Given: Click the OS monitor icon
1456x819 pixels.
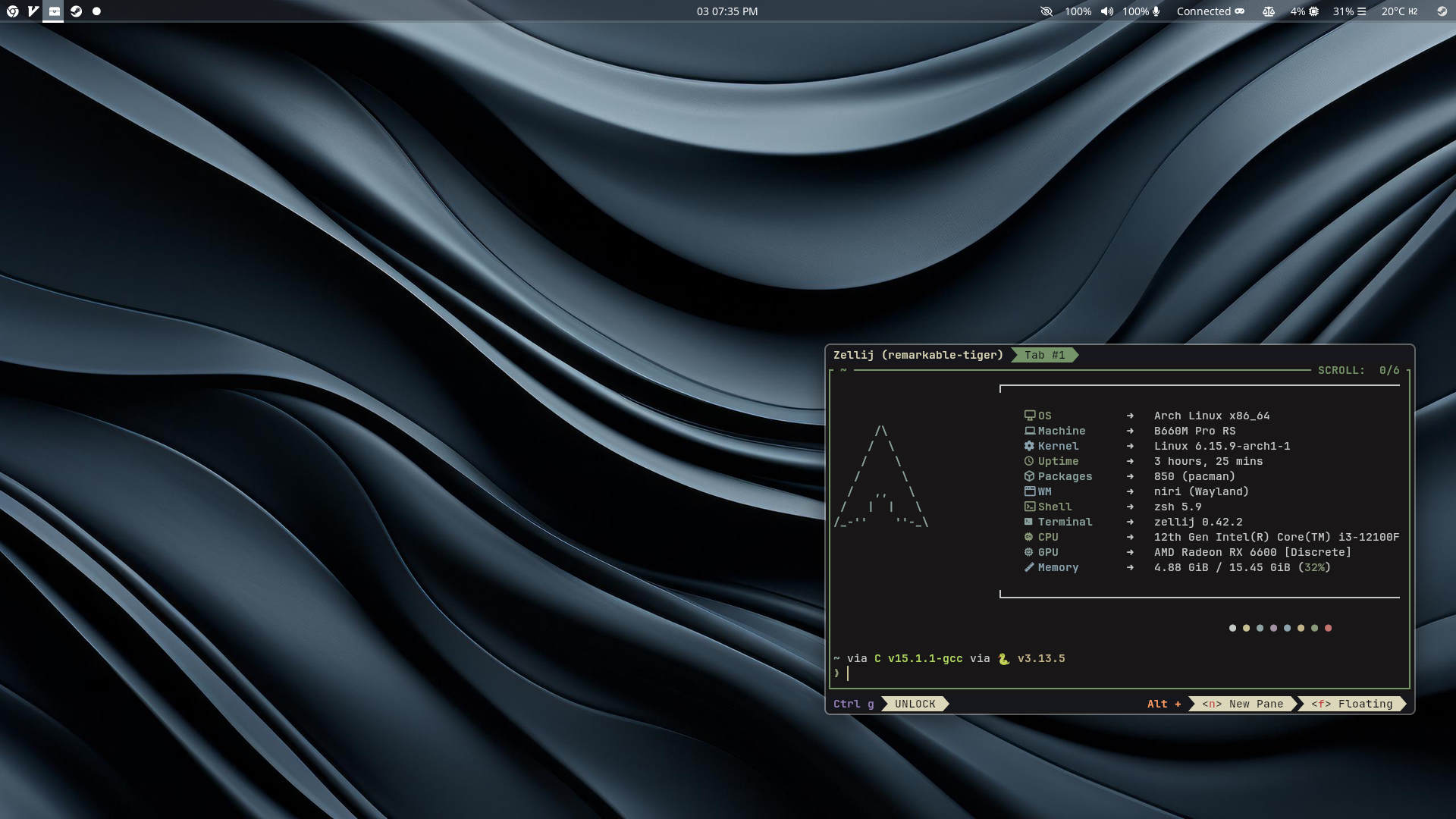Looking at the screenshot, I should [1030, 416].
